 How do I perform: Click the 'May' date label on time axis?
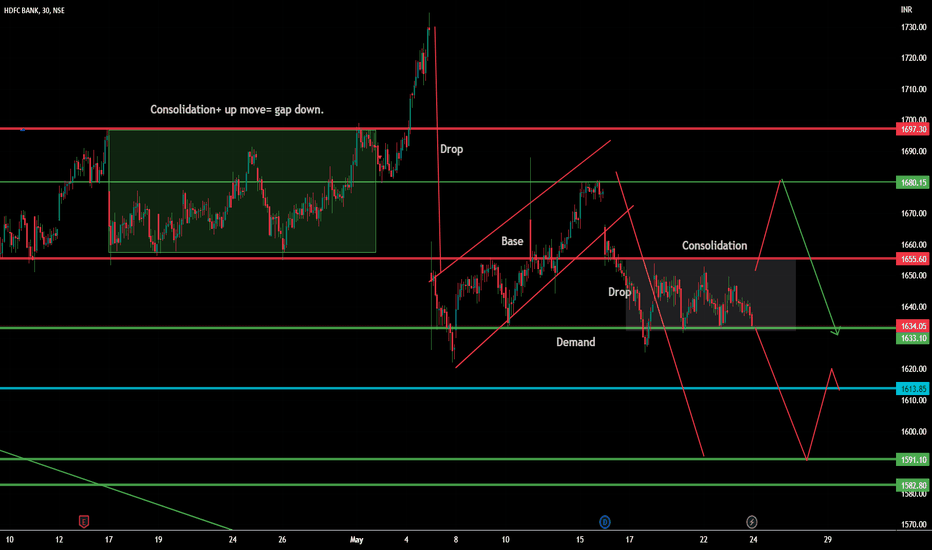356,540
